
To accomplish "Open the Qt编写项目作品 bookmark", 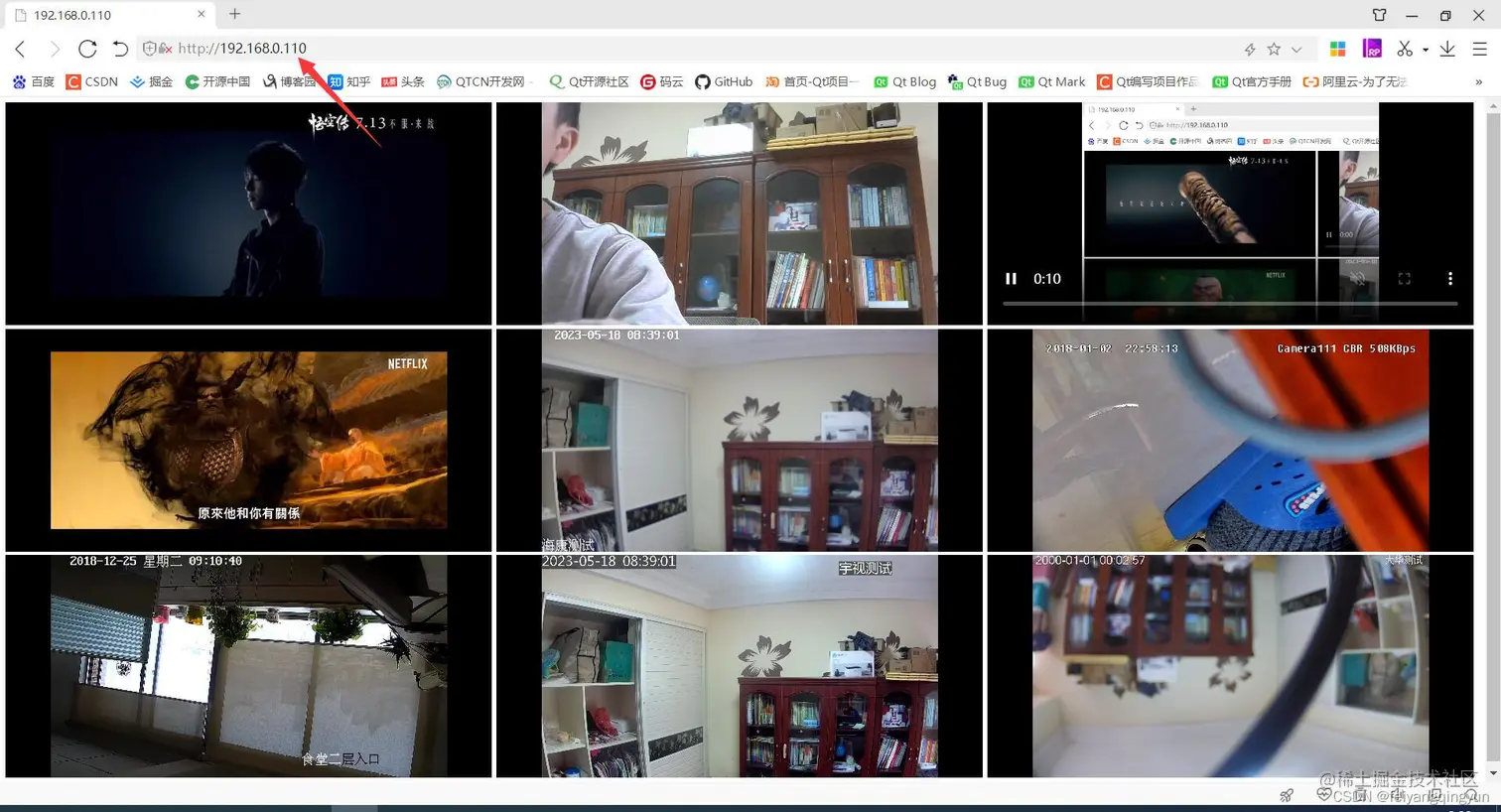I will pos(1148,81).
